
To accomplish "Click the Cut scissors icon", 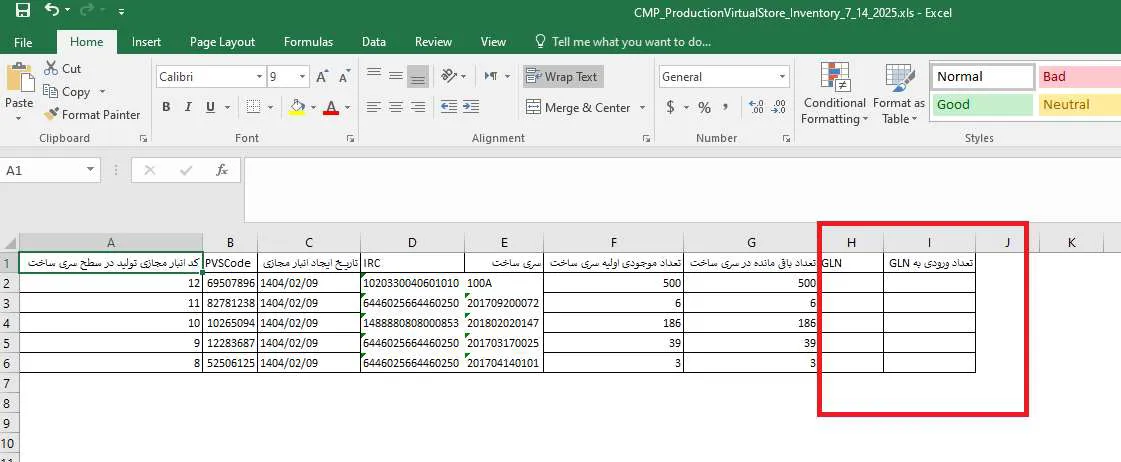I will [x=51, y=69].
